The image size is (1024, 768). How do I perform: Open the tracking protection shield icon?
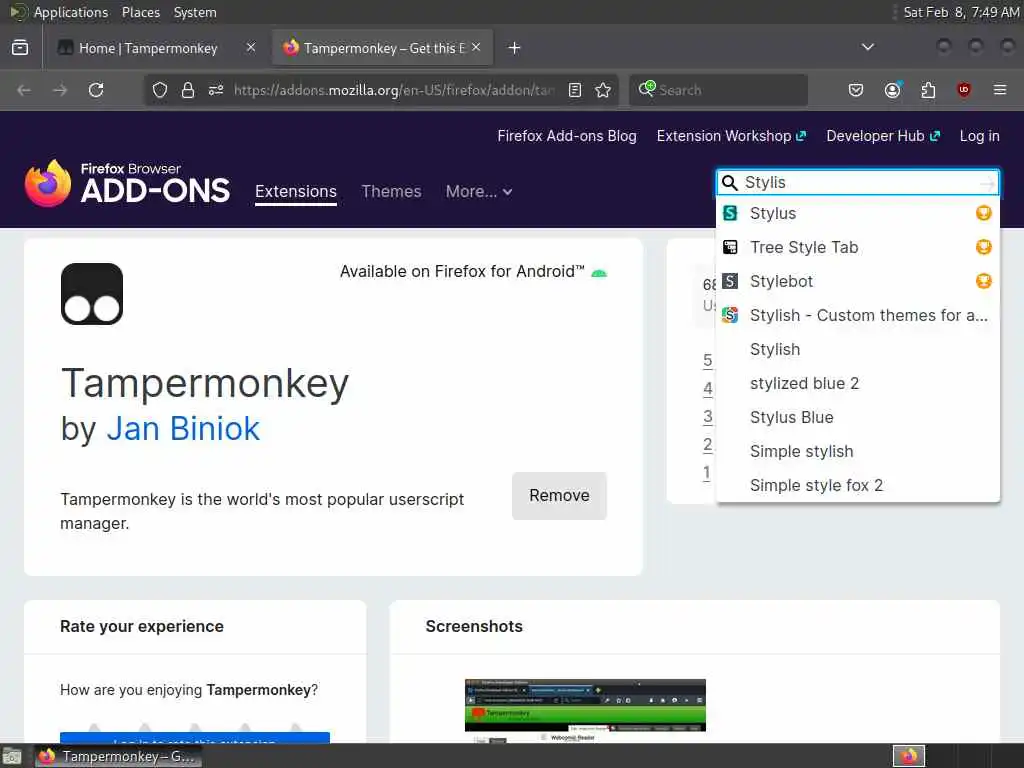coord(160,90)
